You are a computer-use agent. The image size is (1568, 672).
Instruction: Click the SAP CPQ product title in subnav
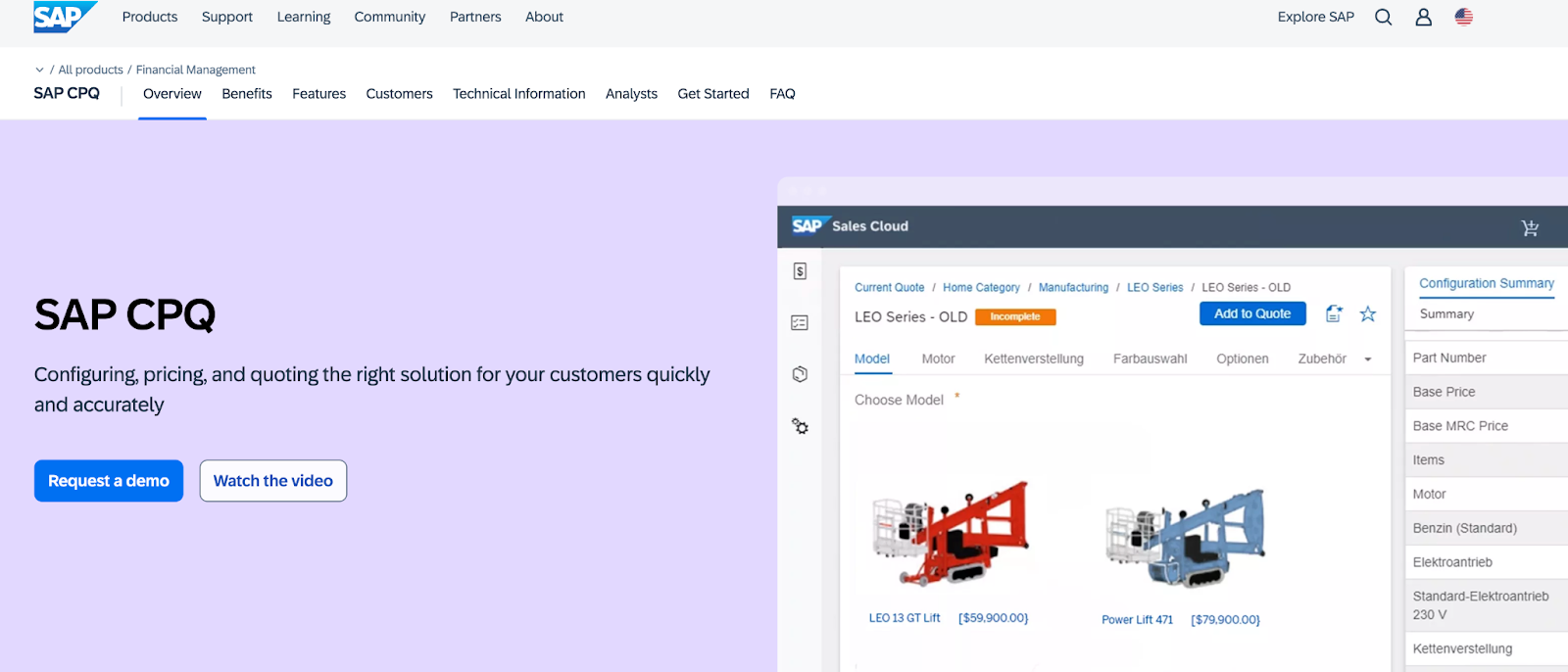pyautogui.click(x=67, y=94)
